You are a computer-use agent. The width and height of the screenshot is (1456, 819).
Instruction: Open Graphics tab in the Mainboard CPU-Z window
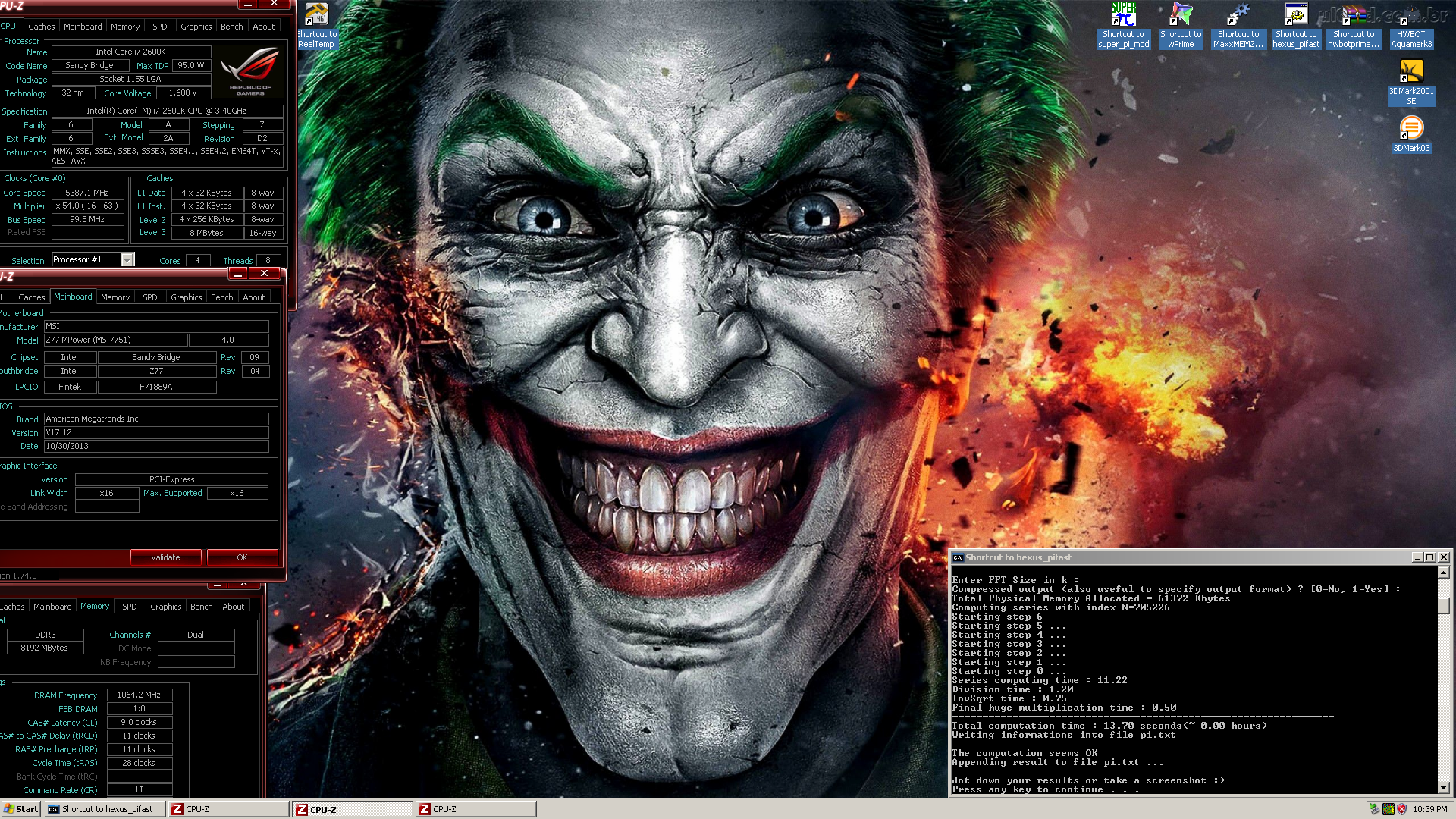tap(186, 297)
